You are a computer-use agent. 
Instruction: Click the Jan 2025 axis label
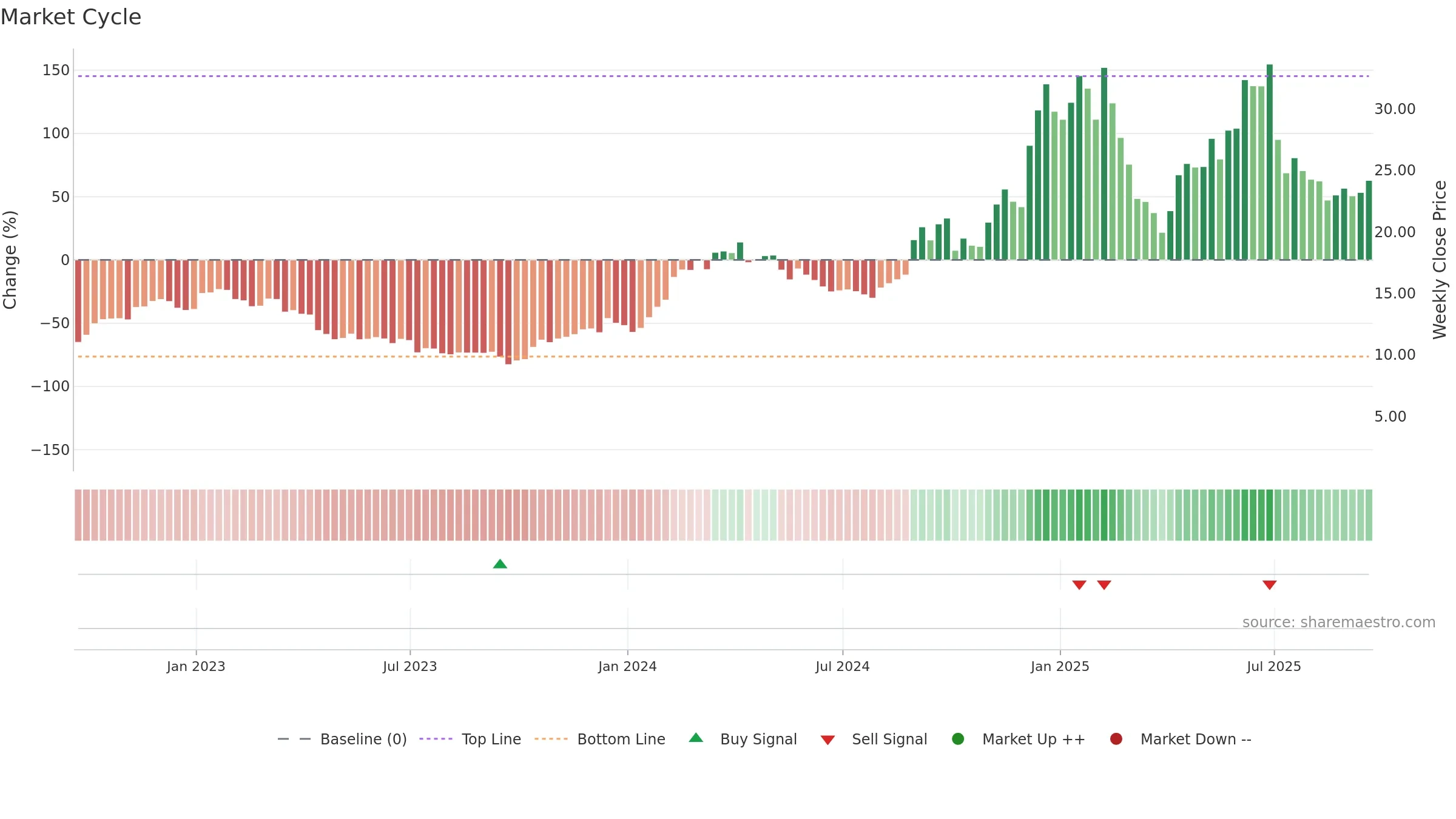pyautogui.click(x=1060, y=666)
